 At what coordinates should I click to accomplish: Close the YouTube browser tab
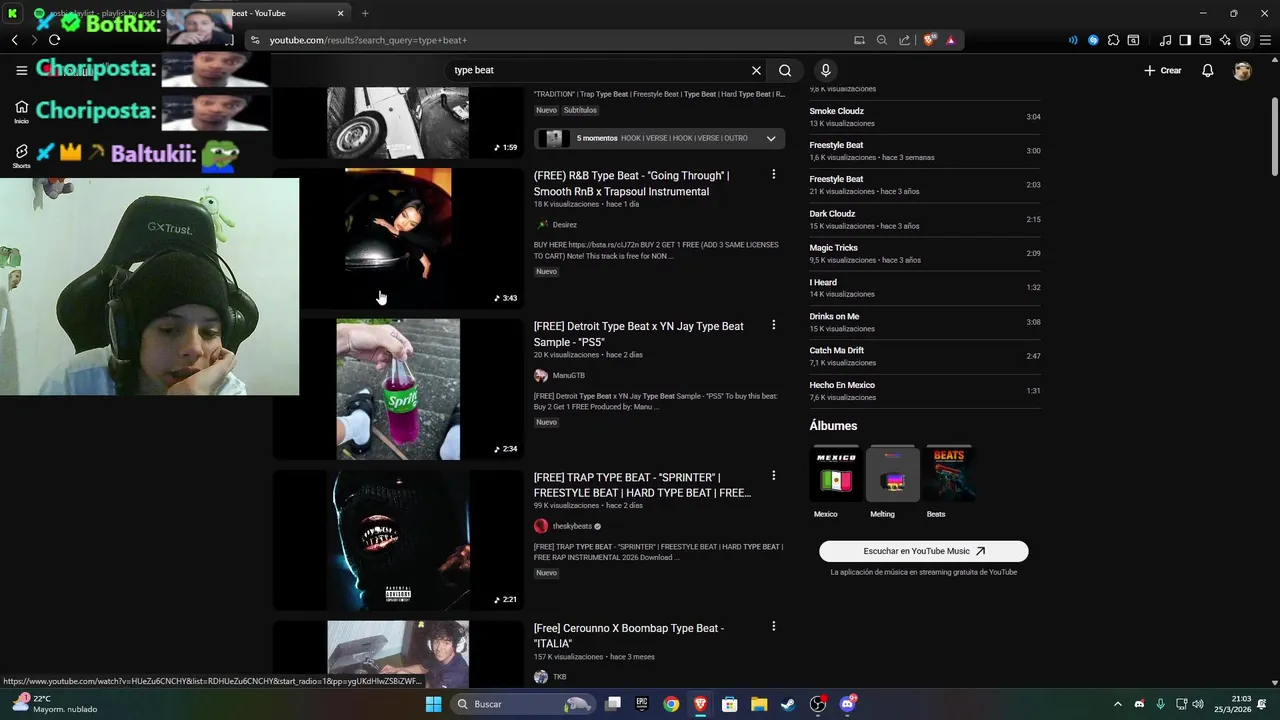(x=340, y=13)
